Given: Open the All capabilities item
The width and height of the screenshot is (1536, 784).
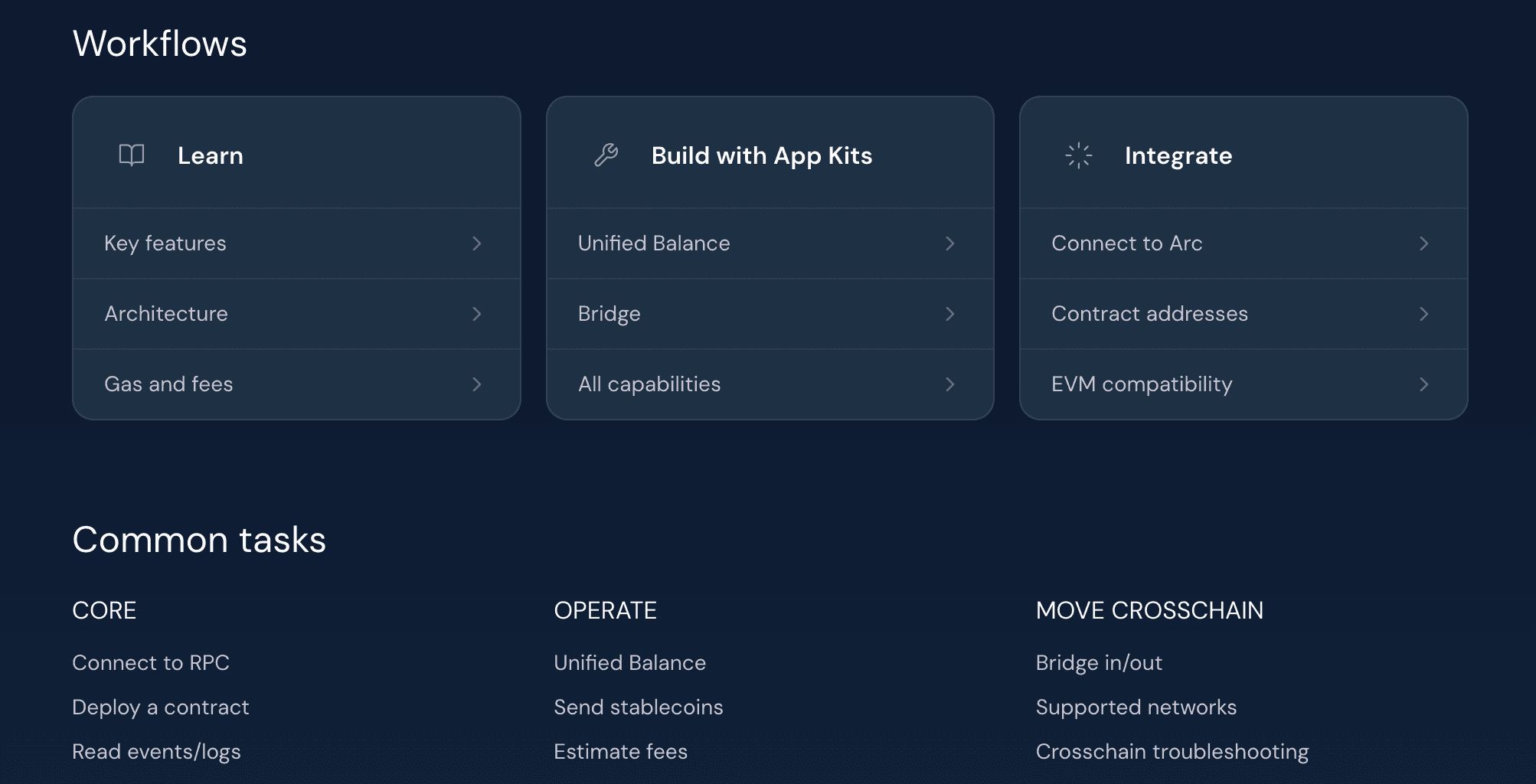Looking at the screenshot, I should (770, 384).
